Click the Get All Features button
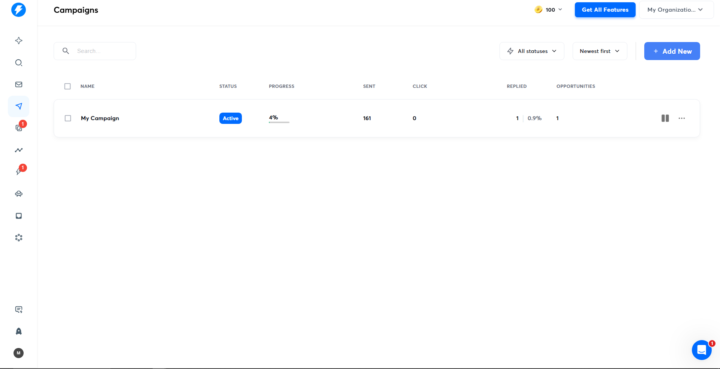The width and height of the screenshot is (720, 369). point(605,10)
